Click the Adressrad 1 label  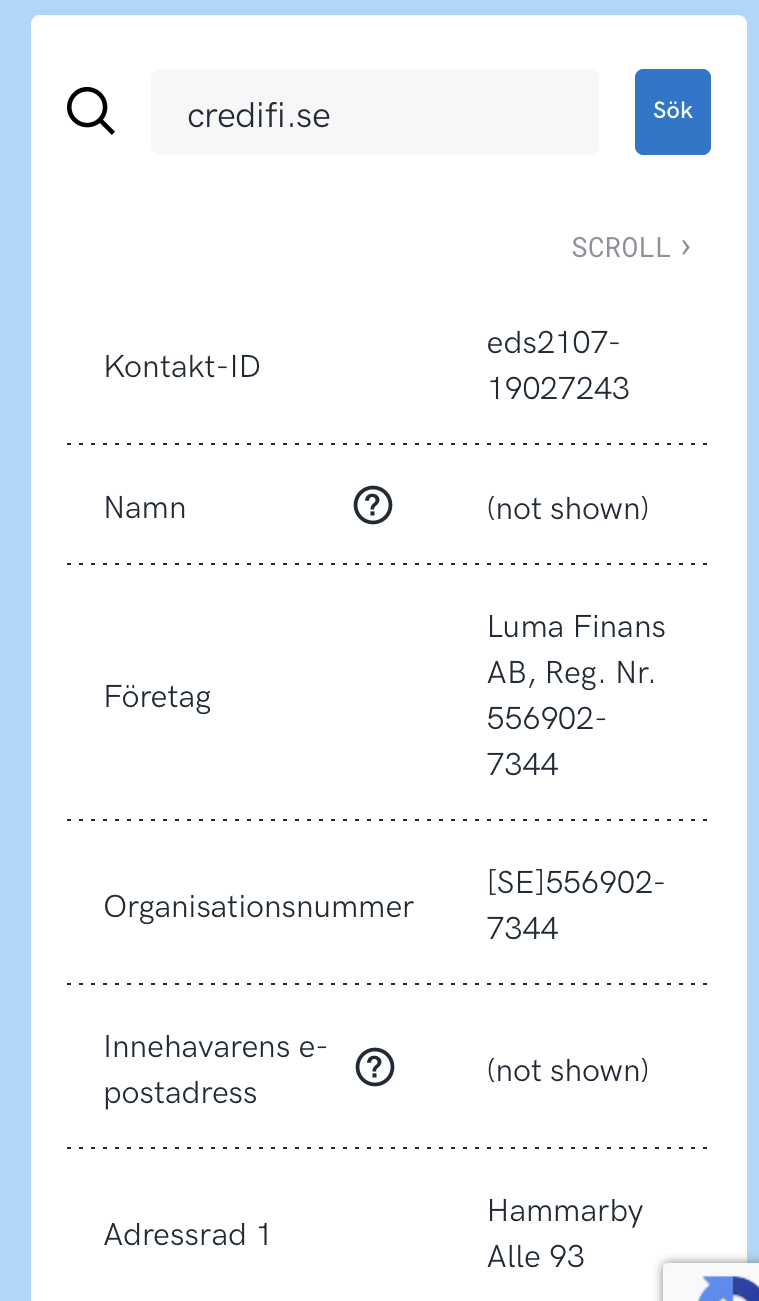pyautogui.click(x=187, y=1235)
